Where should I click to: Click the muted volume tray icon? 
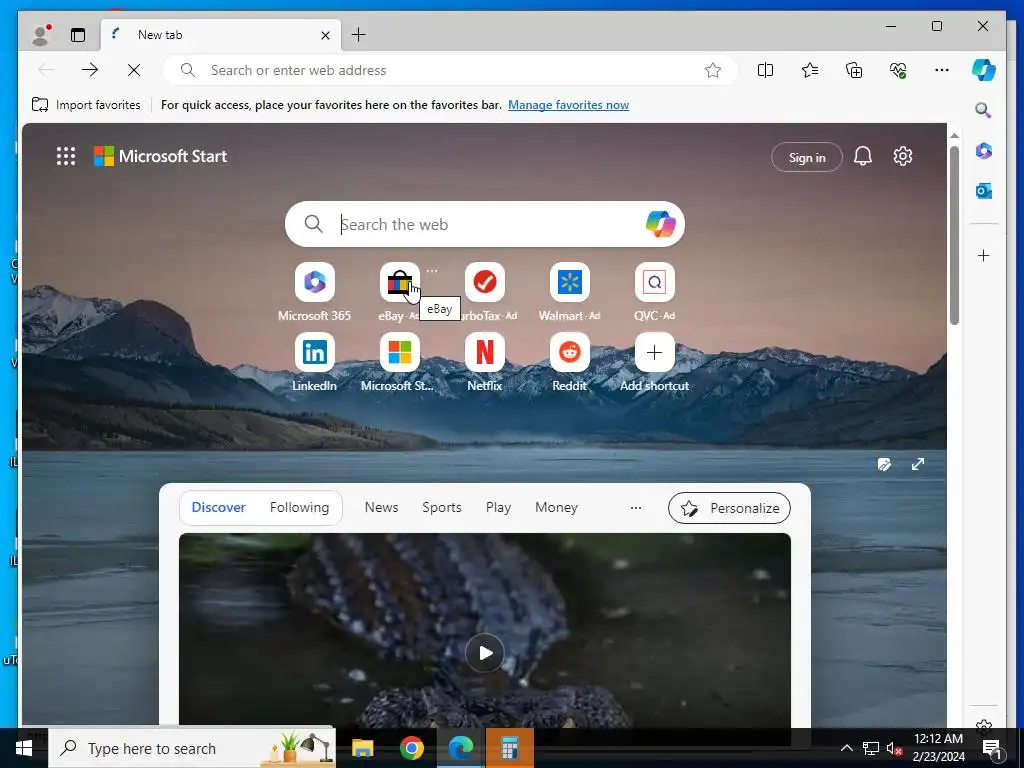coord(895,748)
